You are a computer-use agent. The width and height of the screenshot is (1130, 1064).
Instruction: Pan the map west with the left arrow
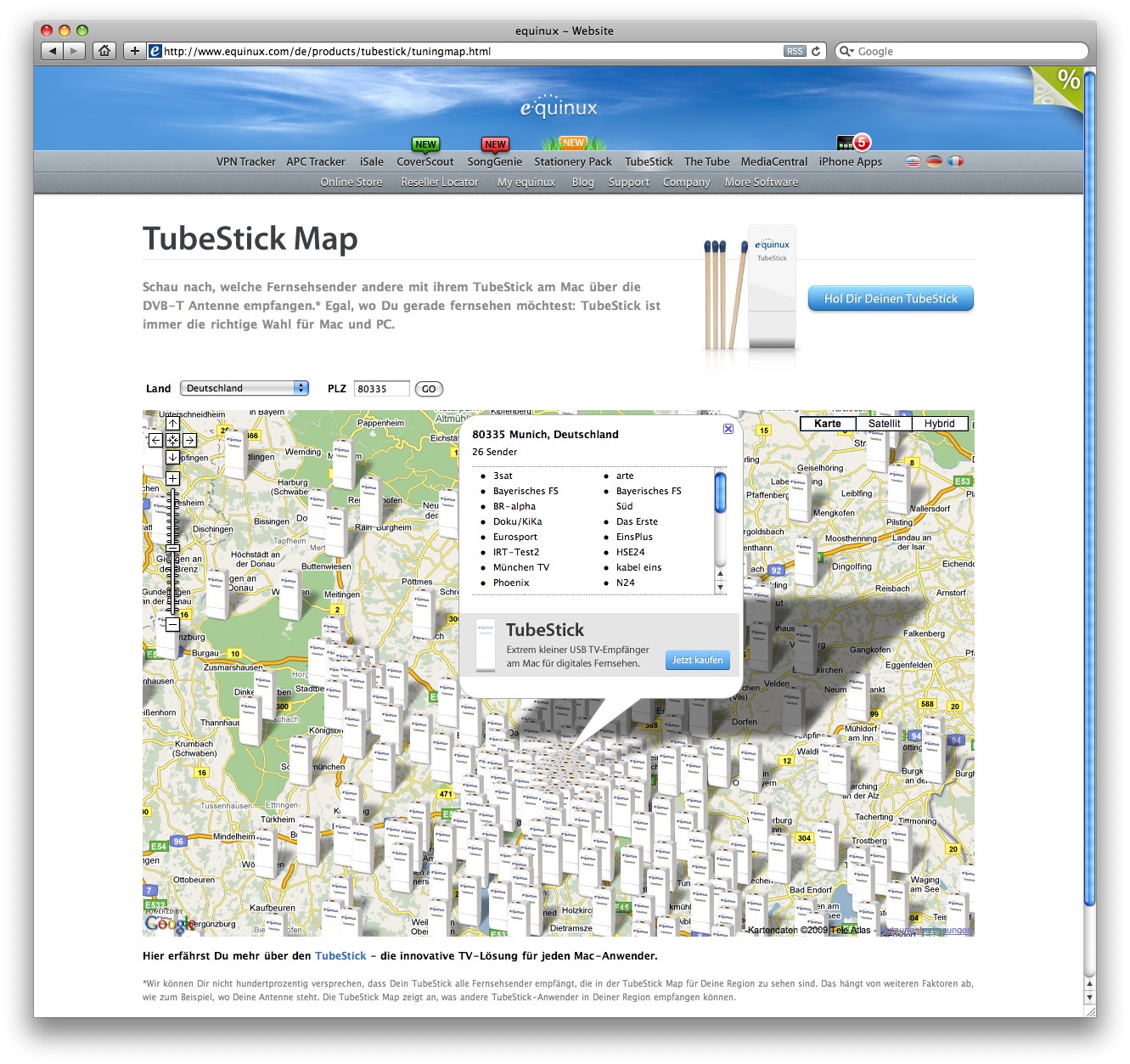155,440
